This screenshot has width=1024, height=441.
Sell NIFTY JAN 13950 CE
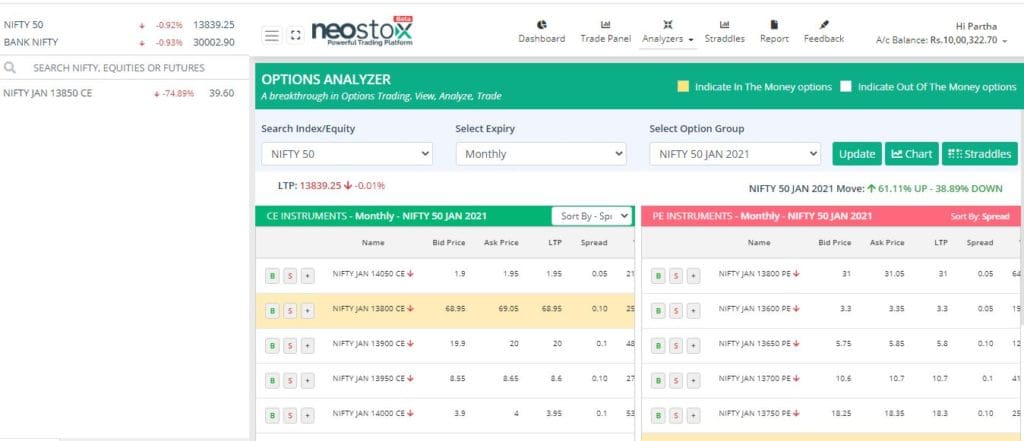point(290,380)
